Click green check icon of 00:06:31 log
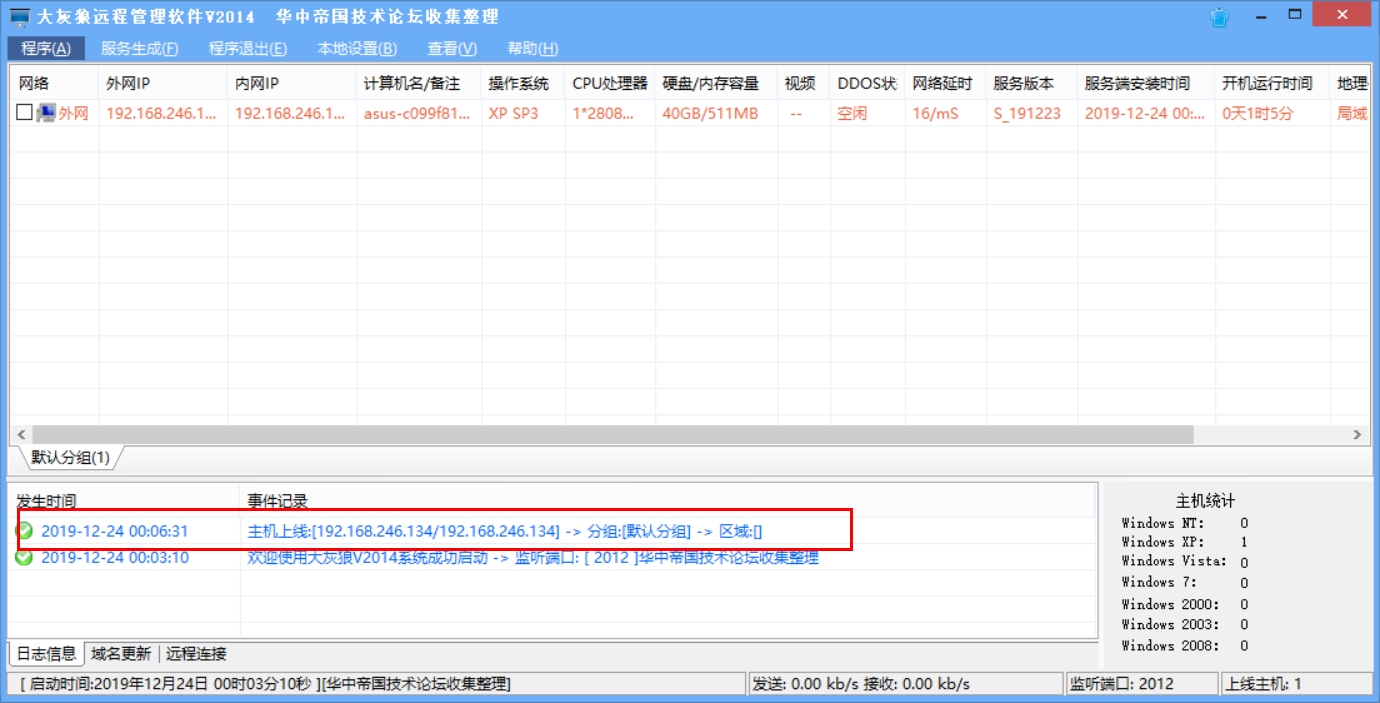Screen dimensions: 1380x703 click(24, 531)
